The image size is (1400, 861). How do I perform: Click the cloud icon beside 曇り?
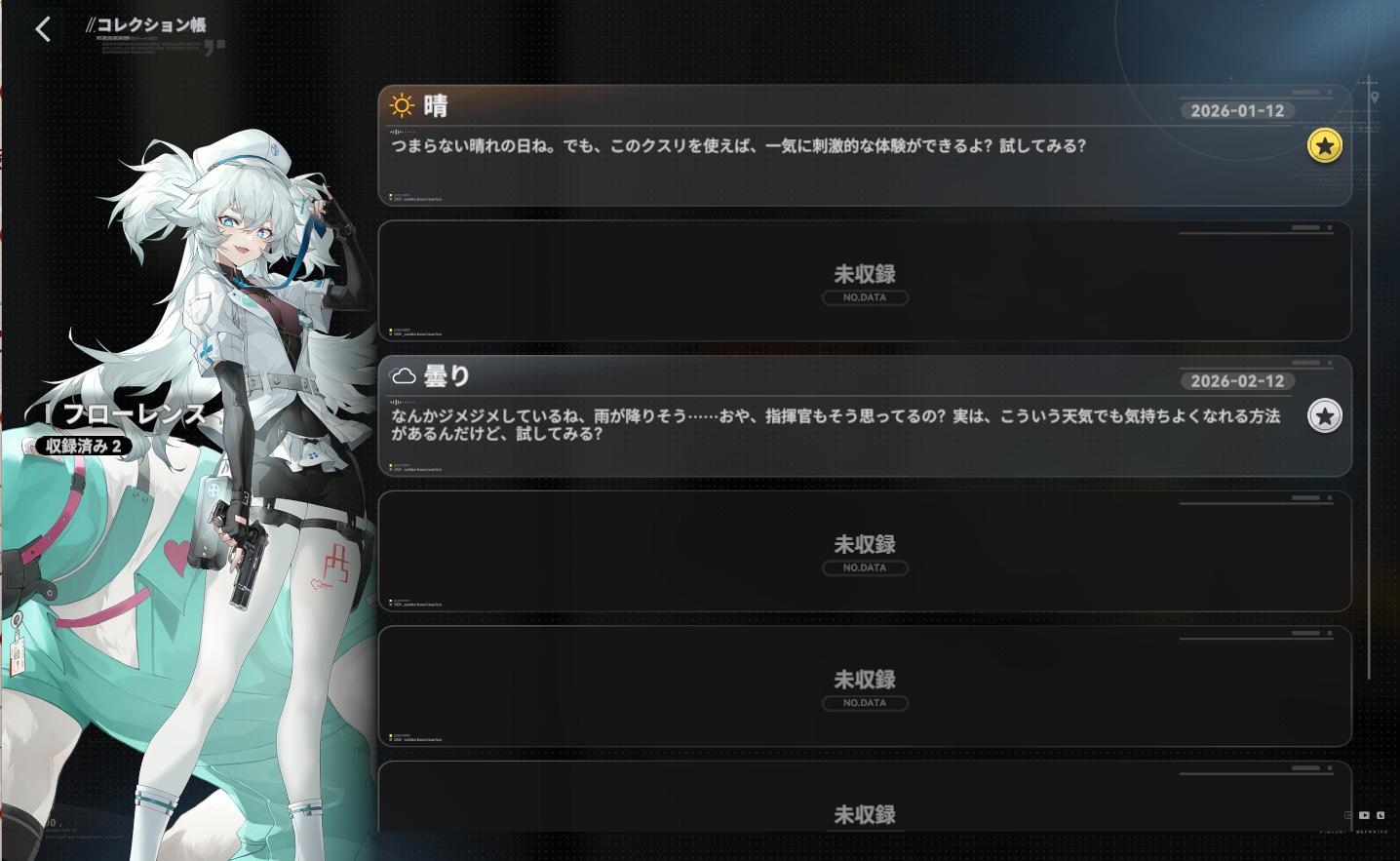point(403,376)
